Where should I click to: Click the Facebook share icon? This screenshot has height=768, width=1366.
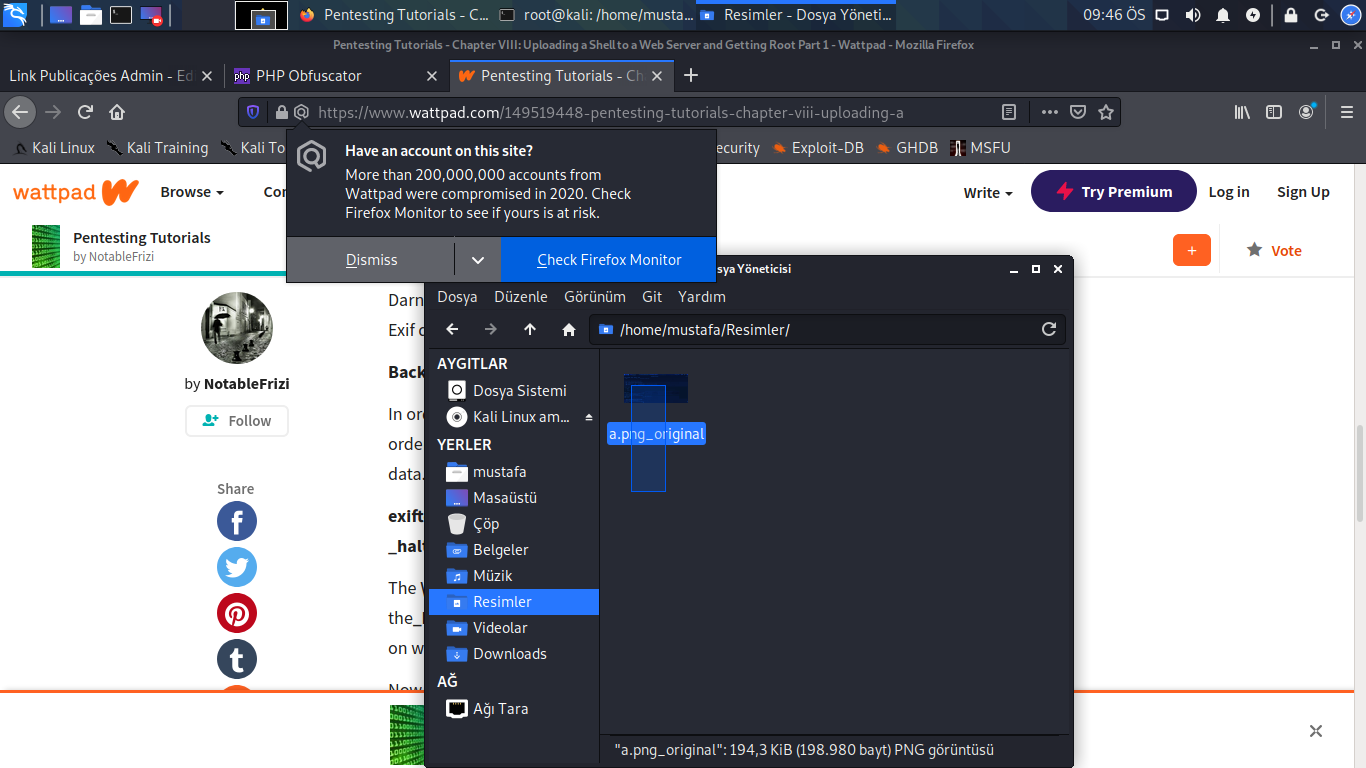(x=237, y=522)
